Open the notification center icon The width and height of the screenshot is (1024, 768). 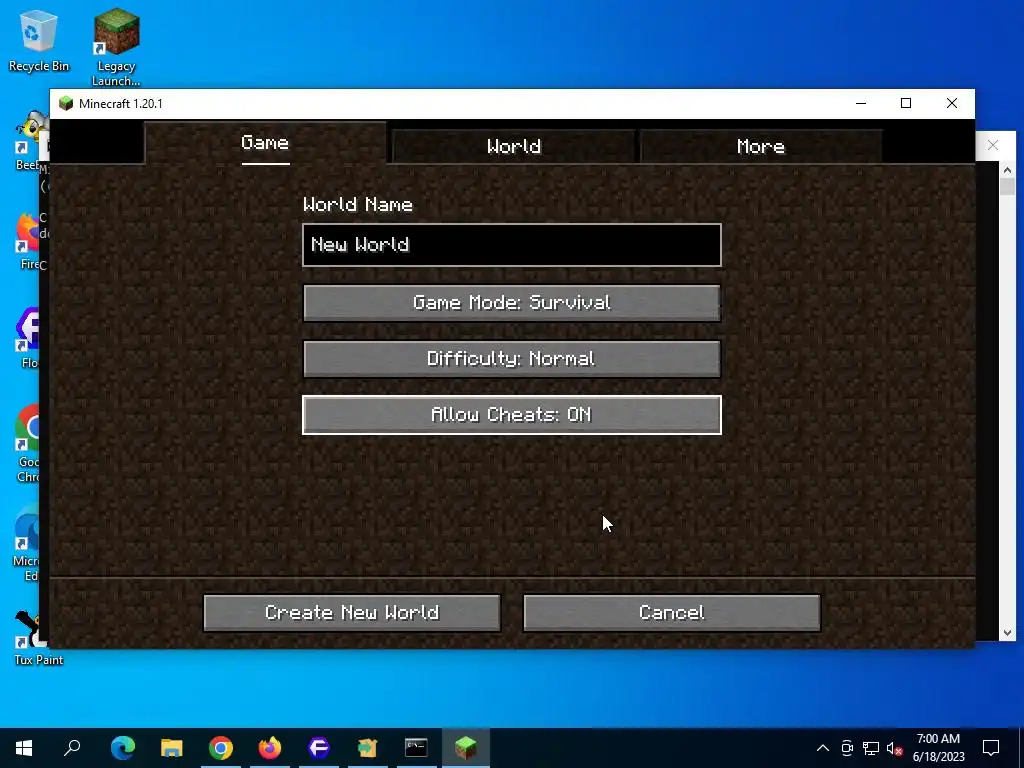click(x=991, y=748)
